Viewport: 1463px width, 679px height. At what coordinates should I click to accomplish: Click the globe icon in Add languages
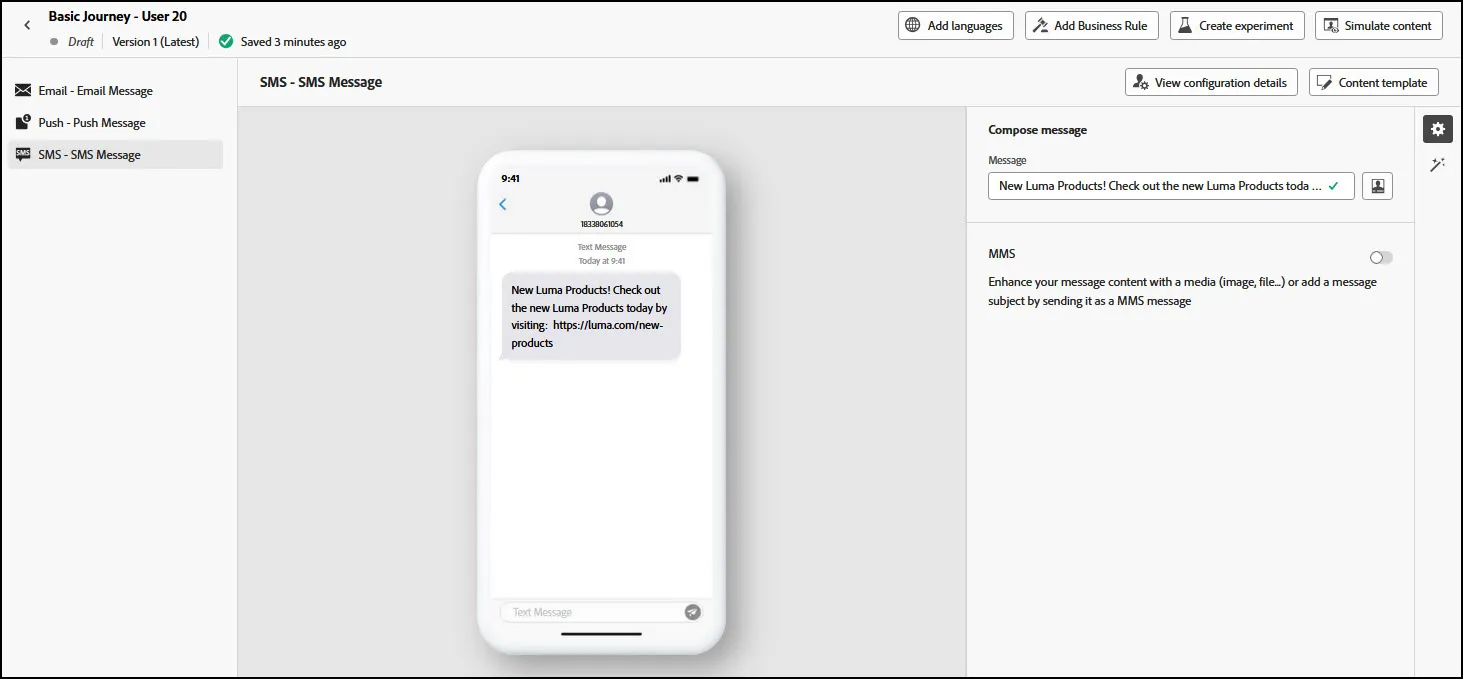pos(913,26)
